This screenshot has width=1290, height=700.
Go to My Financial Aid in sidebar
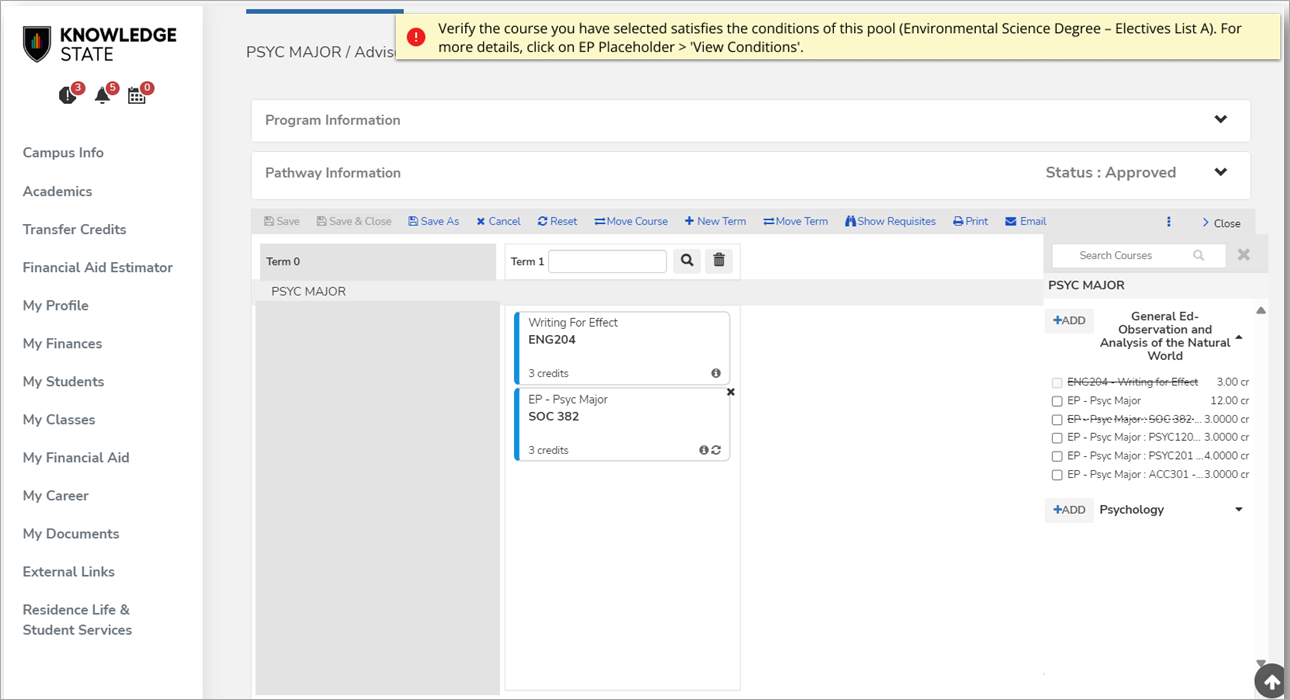coord(76,457)
